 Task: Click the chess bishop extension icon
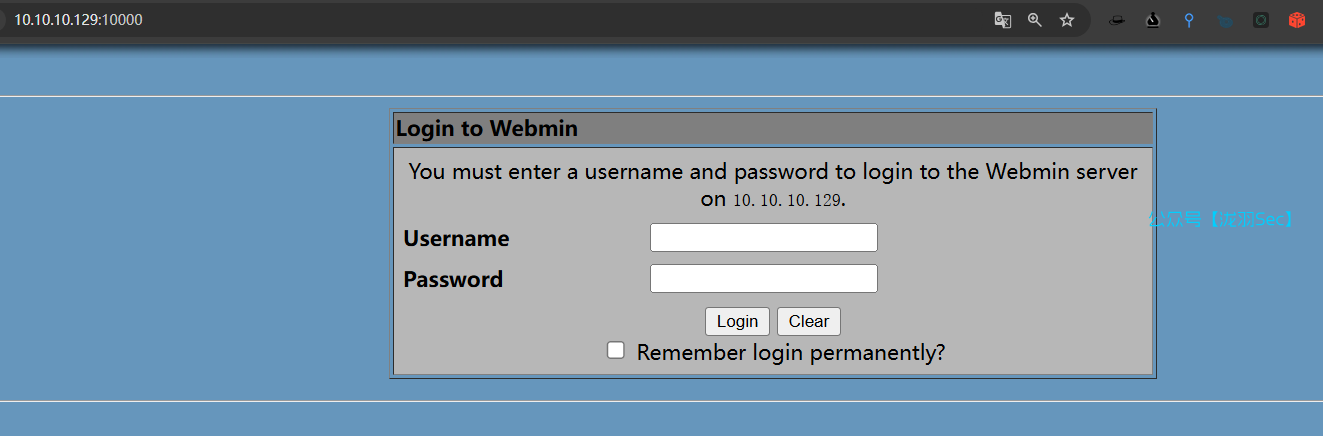pos(1153,20)
